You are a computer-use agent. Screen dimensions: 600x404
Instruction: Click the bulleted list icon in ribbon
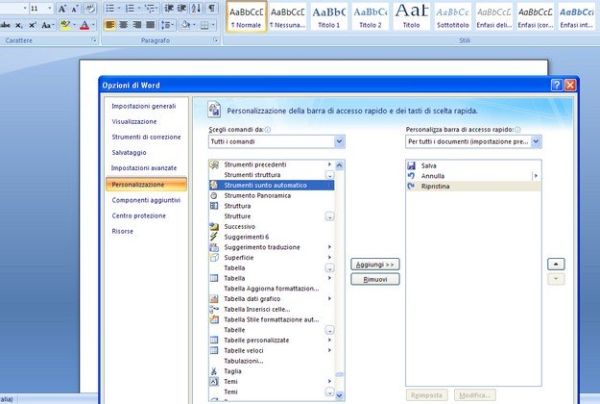109,8
